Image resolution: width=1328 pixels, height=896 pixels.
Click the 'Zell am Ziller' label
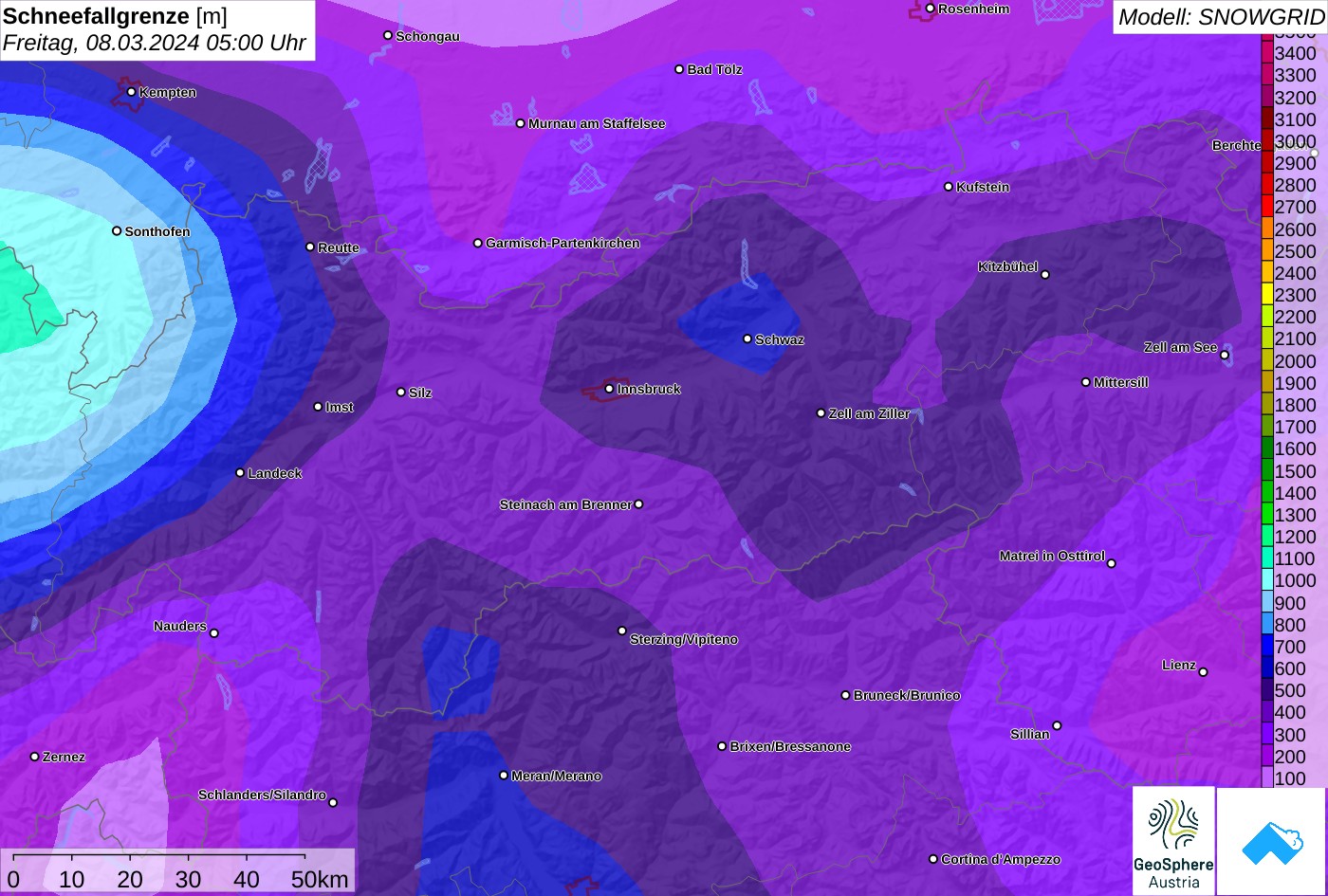click(870, 413)
